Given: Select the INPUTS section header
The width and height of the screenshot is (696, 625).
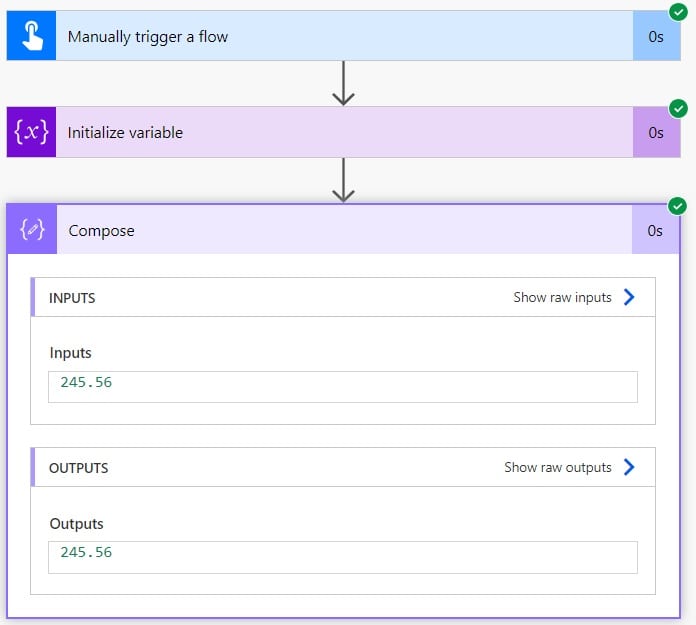Looking at the screenshot, I should [72, 298].
